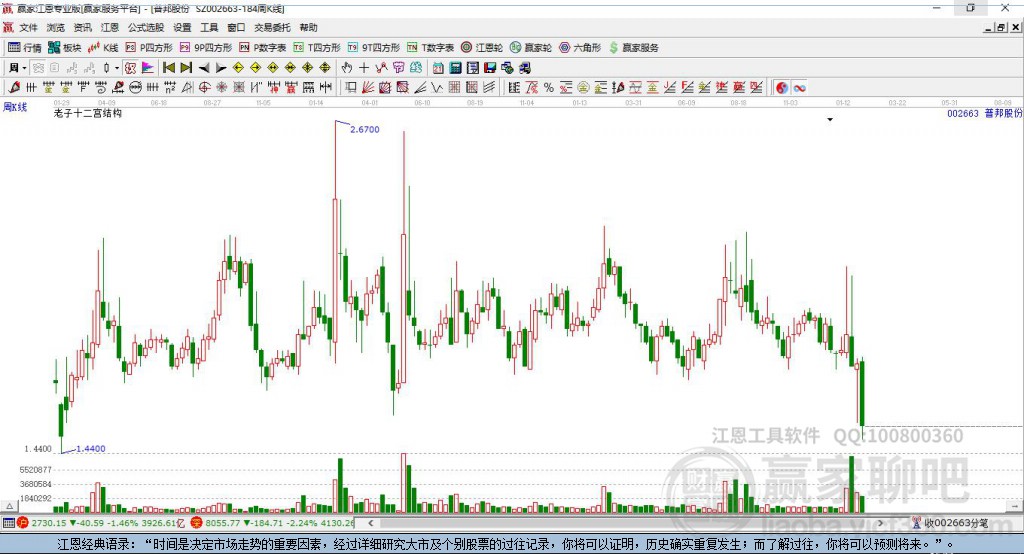Open the chart-top small dropdown triangle

pos(830,120)
